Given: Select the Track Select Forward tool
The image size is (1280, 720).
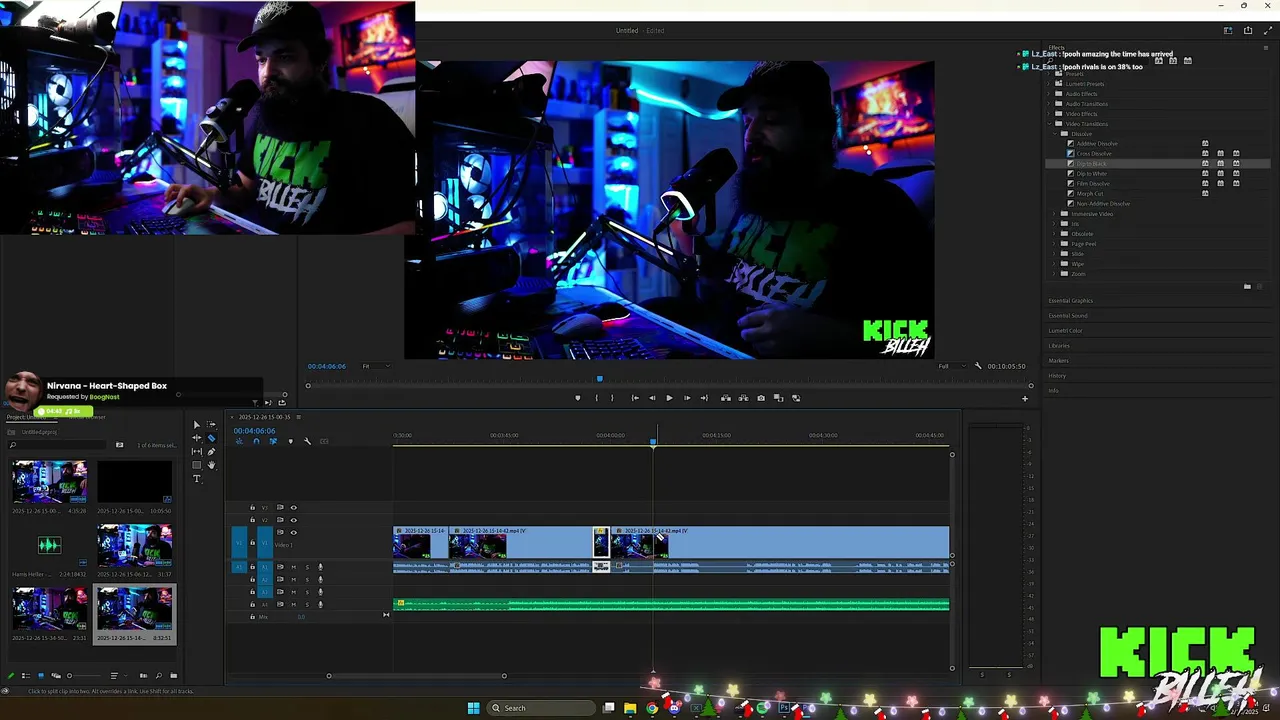Looking at the screenshot, I should (x=211, y=425).
